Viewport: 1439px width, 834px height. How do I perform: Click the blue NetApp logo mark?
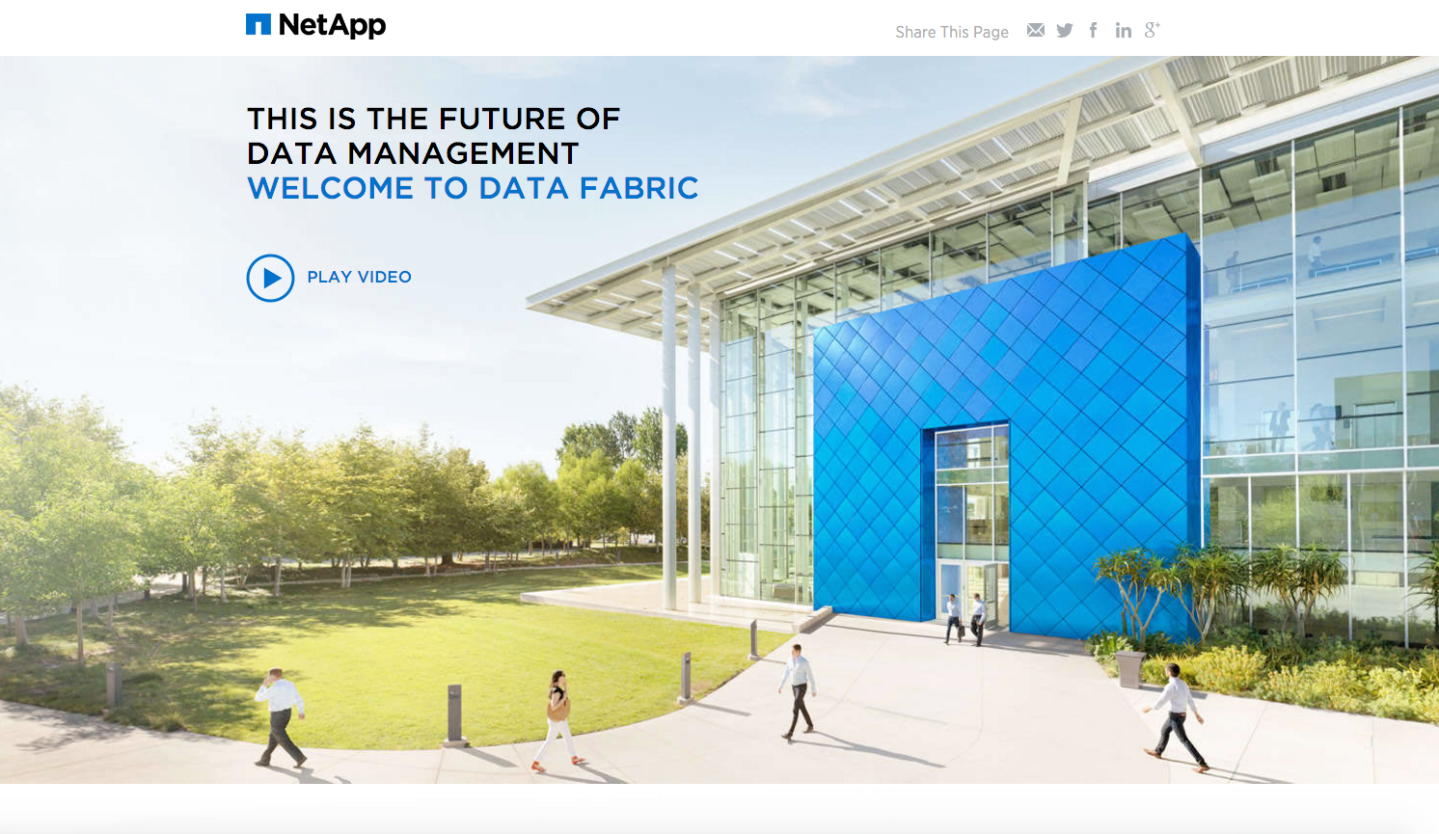point(258,25)
